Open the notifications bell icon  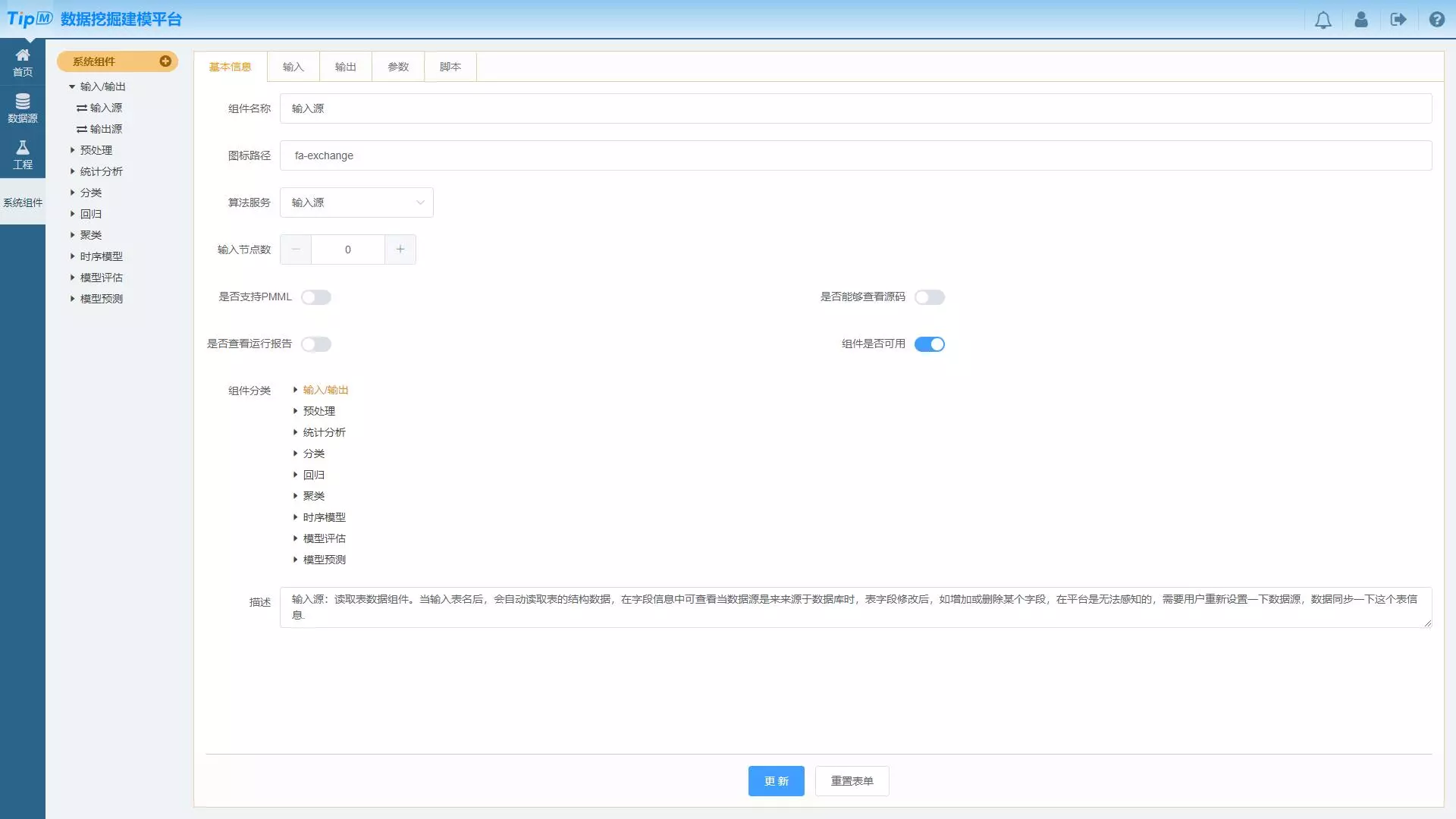tap(1323, 20)
